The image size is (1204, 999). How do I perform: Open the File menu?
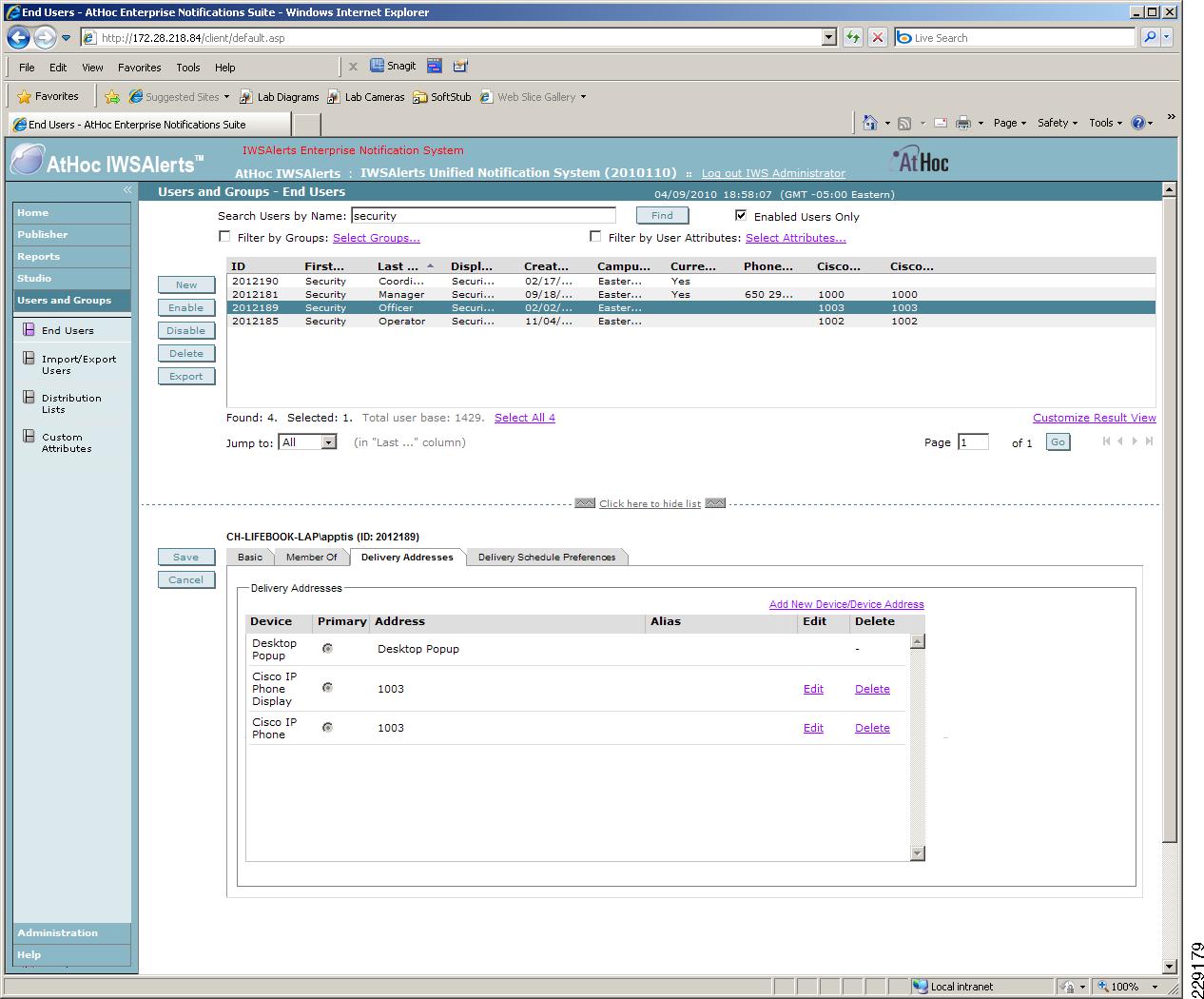(x=27, y=68)
